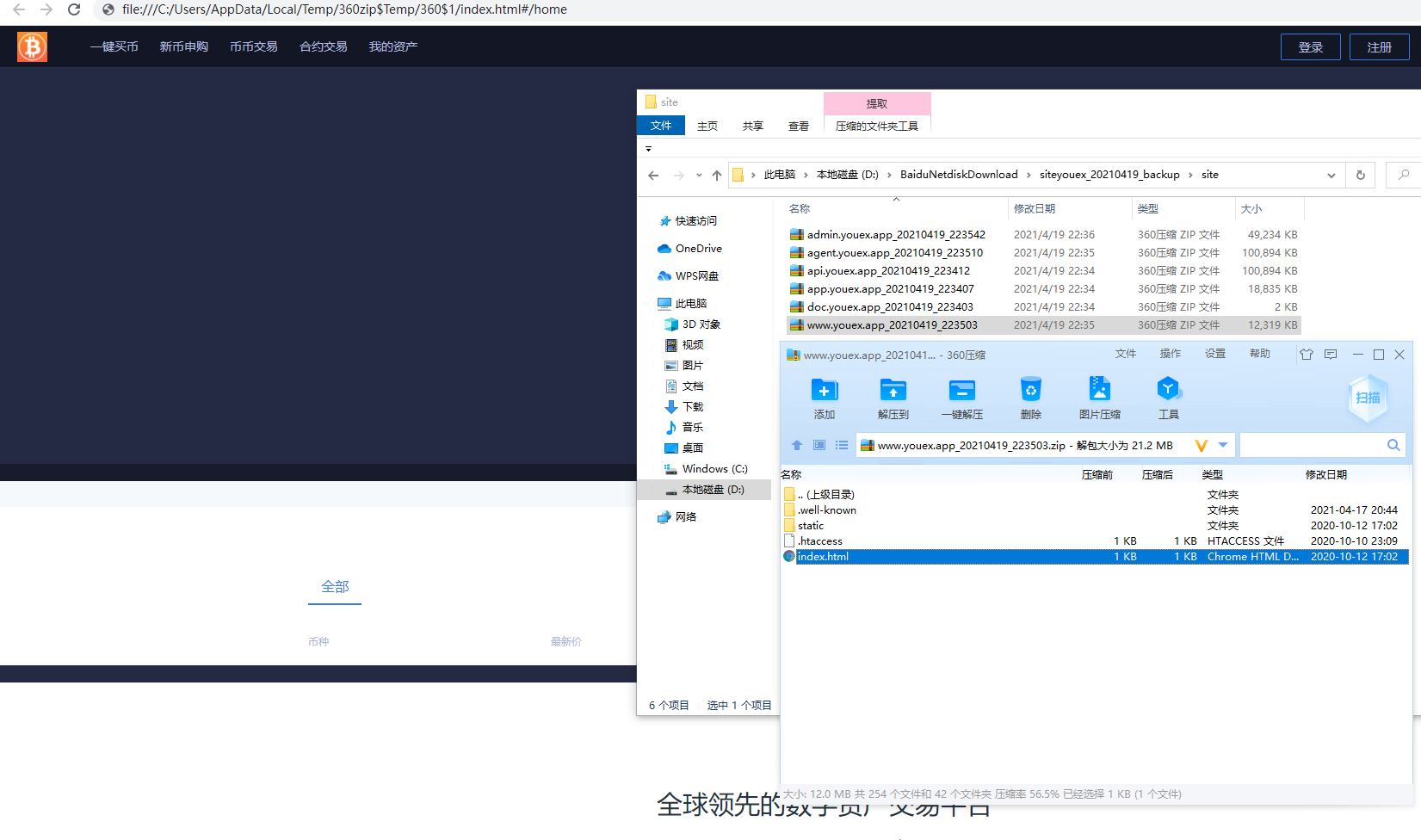The width and height of the screenshot is (1421, 840).
Task: Open the 我的资产 nav link
Action: tap(393, 46)
